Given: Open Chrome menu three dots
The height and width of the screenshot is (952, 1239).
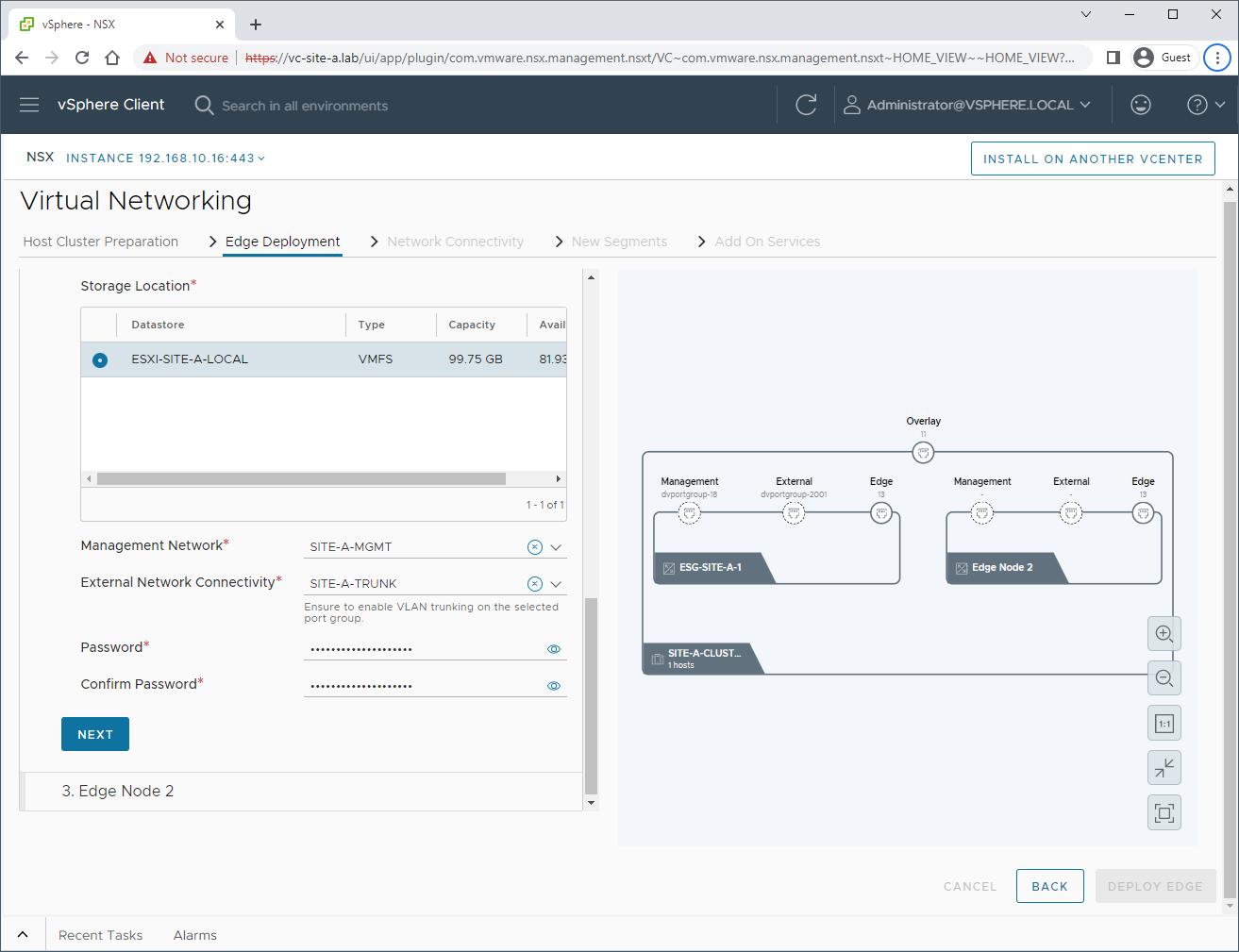Looking at the screenshot, I should [1217, 58].
